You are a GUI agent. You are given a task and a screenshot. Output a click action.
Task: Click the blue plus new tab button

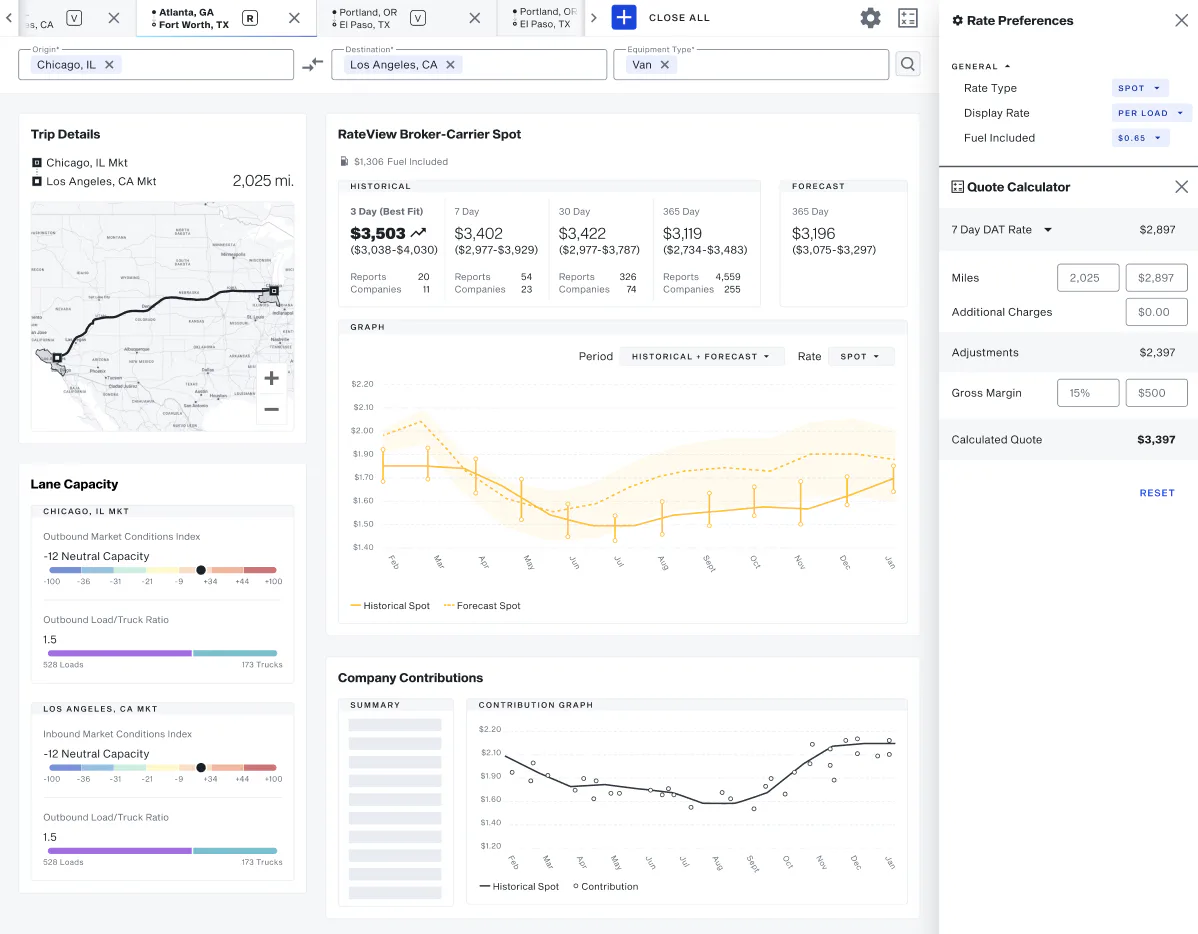(624, 18)
